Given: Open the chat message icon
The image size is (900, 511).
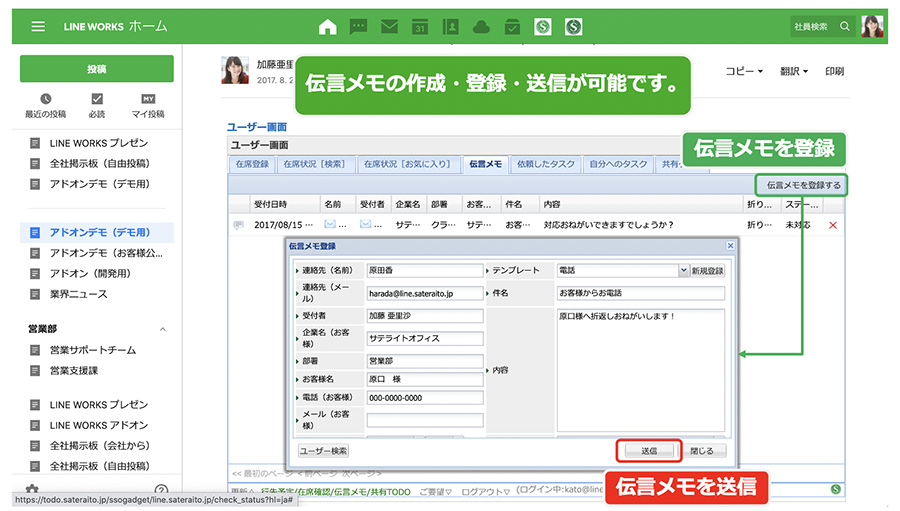Looking at the screenshot, I should tap(359, 26).
